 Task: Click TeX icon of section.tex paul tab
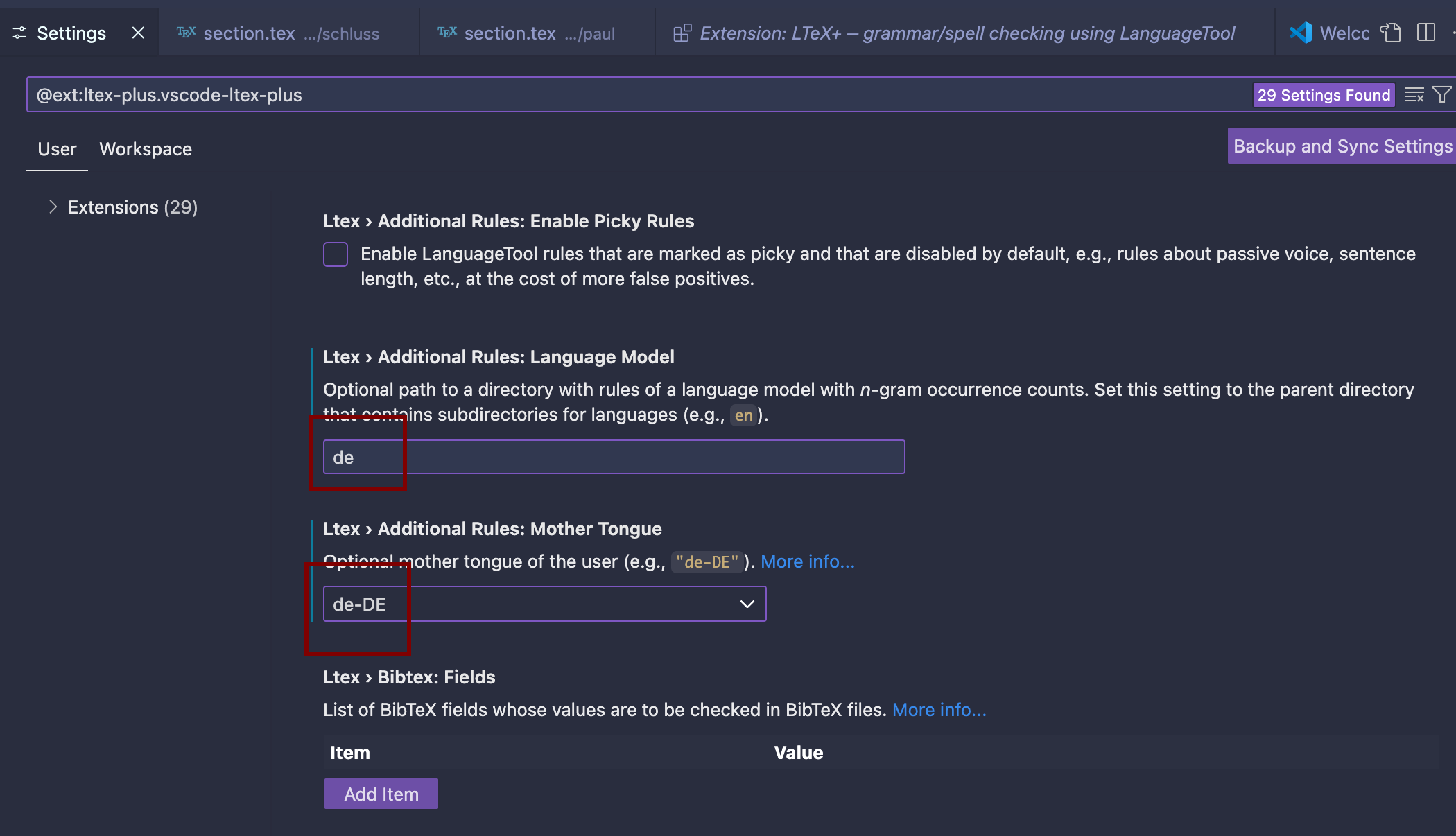[x=447, y=33]
